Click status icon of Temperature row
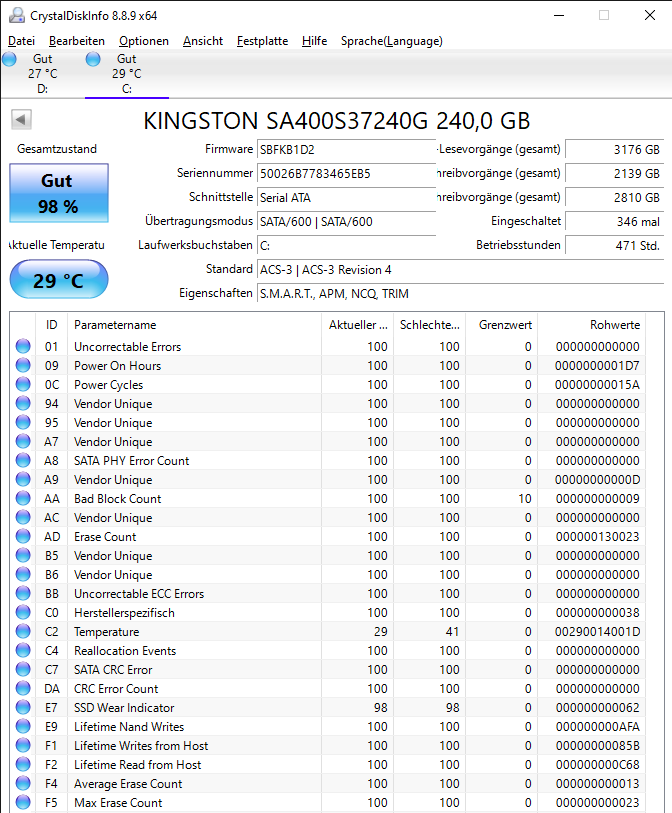The height and width of the screenshot is (813, 672). coord(23,631)
